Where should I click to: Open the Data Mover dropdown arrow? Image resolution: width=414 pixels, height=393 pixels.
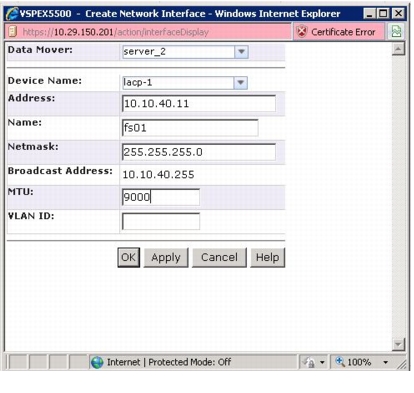[x=241, y=52]
